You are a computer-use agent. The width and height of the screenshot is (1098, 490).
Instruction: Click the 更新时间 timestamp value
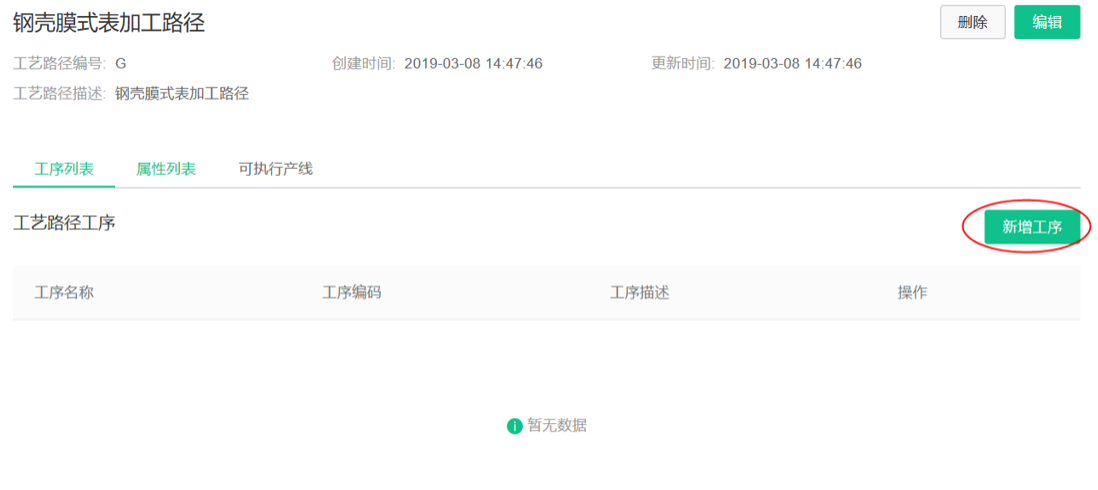pyautogui.click(x=793, y=64)
